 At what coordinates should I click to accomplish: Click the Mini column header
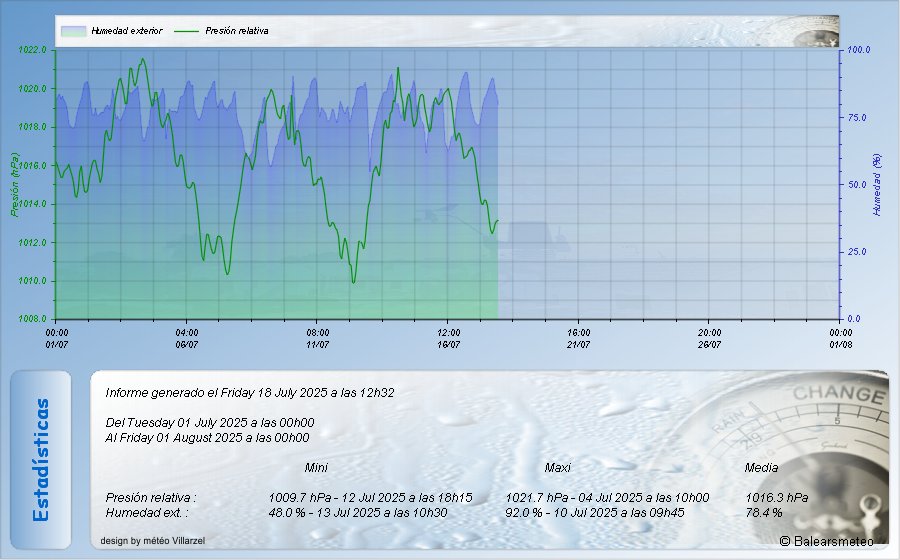click(x=316, y=468)
